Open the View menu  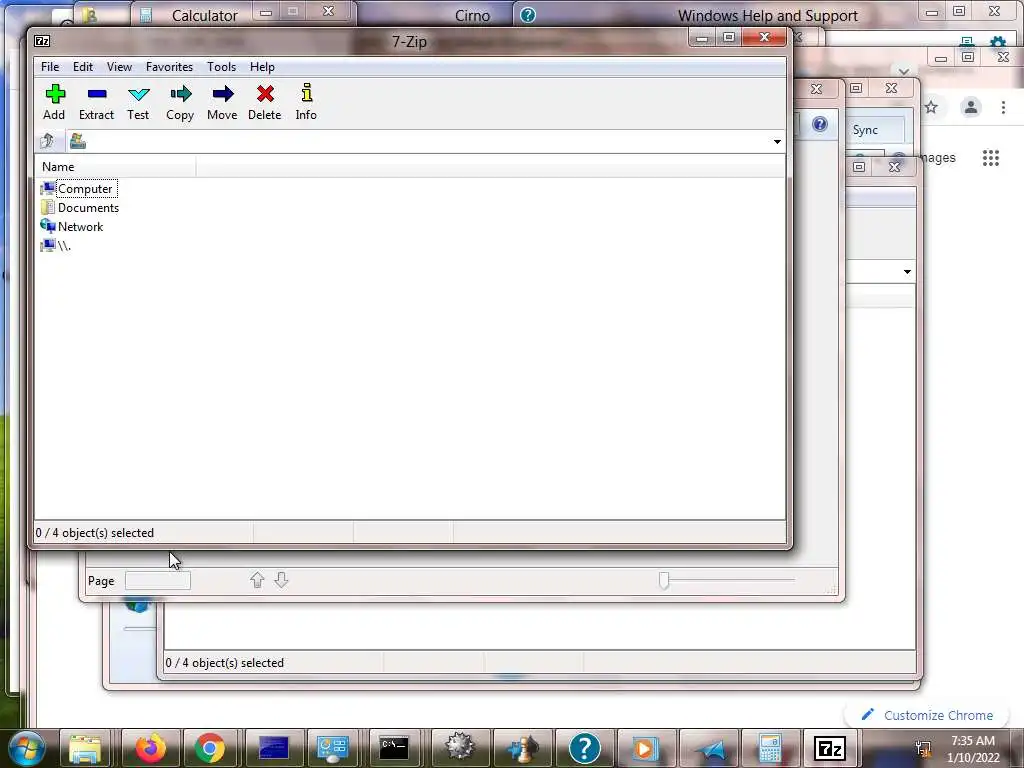pos(119,67)
